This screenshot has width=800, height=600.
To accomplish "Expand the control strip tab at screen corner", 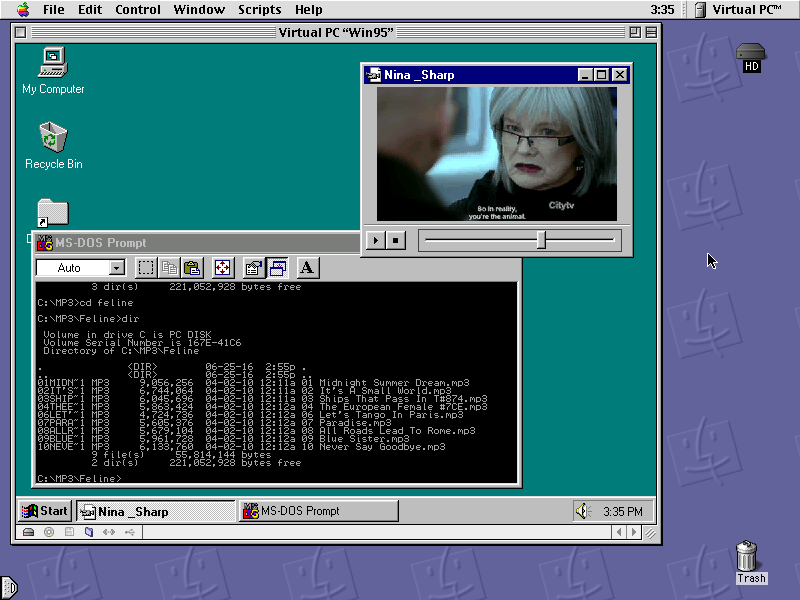I will coord(9,588).
